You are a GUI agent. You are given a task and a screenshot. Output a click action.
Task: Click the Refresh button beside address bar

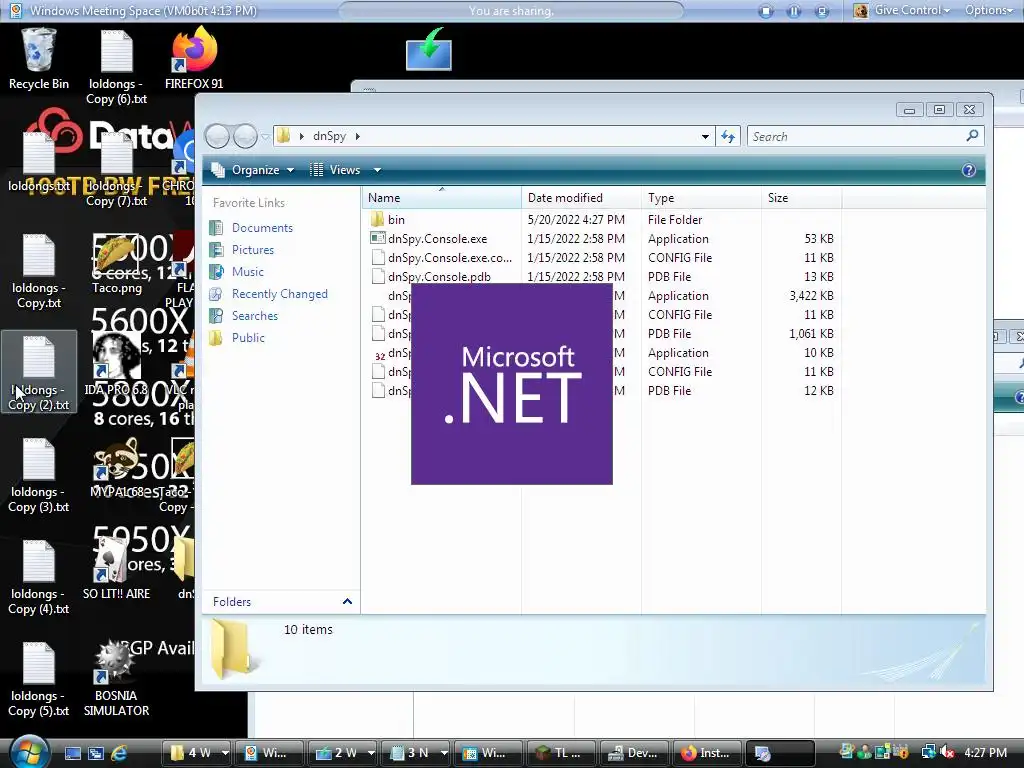[728, 136]
